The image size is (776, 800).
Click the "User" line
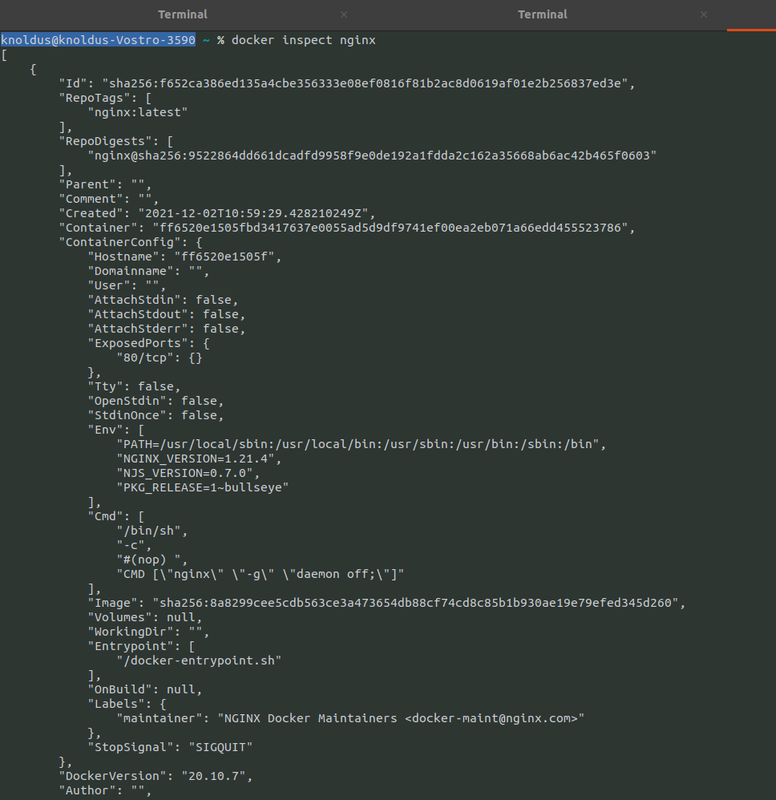pos(127,286)
